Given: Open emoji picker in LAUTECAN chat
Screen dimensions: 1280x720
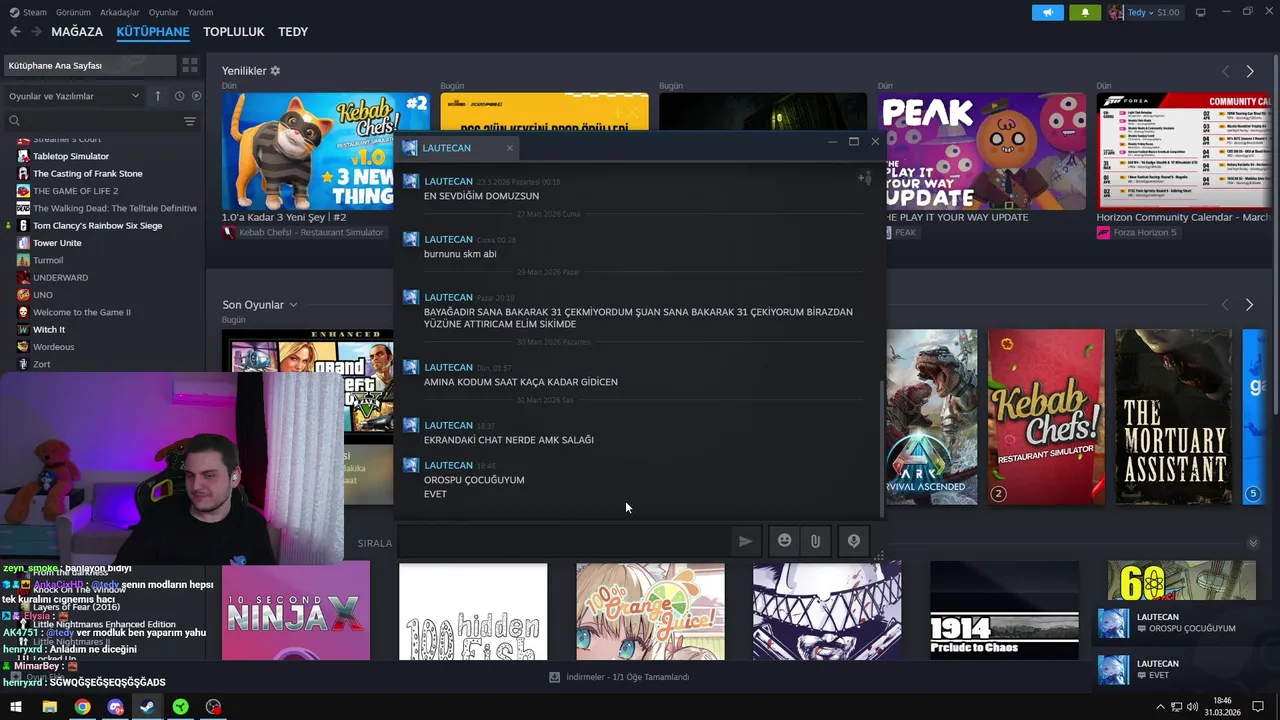Looking at the screenshot, I should [785, 541].
